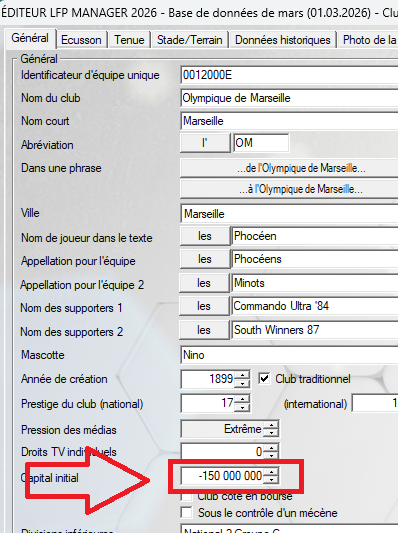Toggle the Club traditionnel checkbox
398x533 pixels.
(x=264, y=379)
